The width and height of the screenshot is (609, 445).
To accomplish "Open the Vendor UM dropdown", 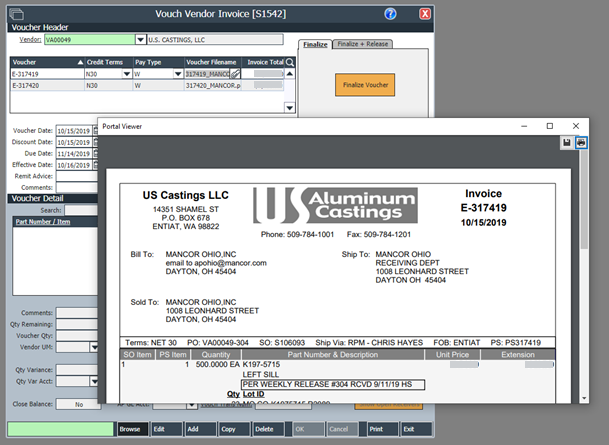I will click(x=94, y=347).
